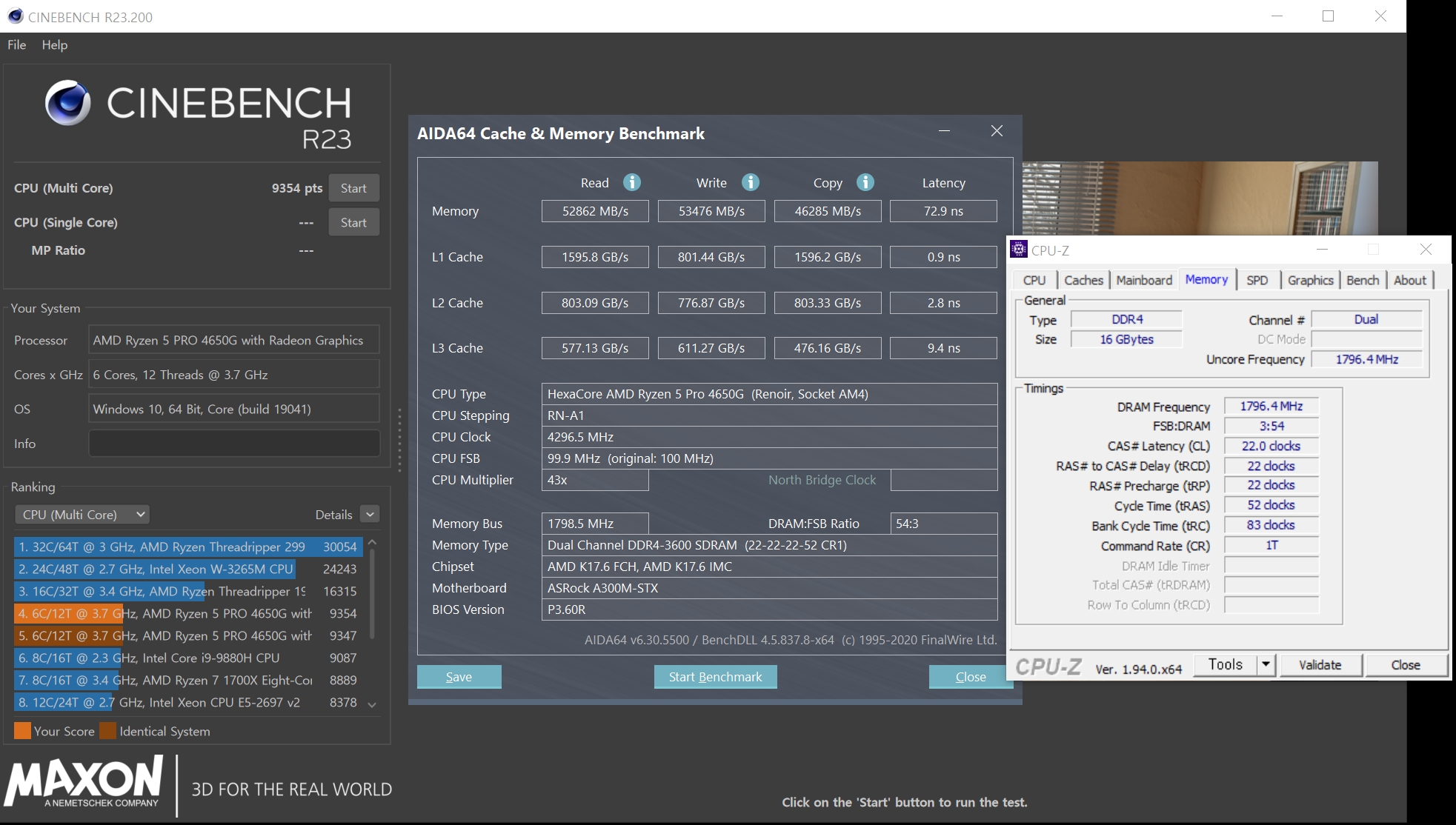Open the CPU-Z Tools dropdown arrow
The width and height of the screenshot is (1456, 825).
click(1266, 664)
